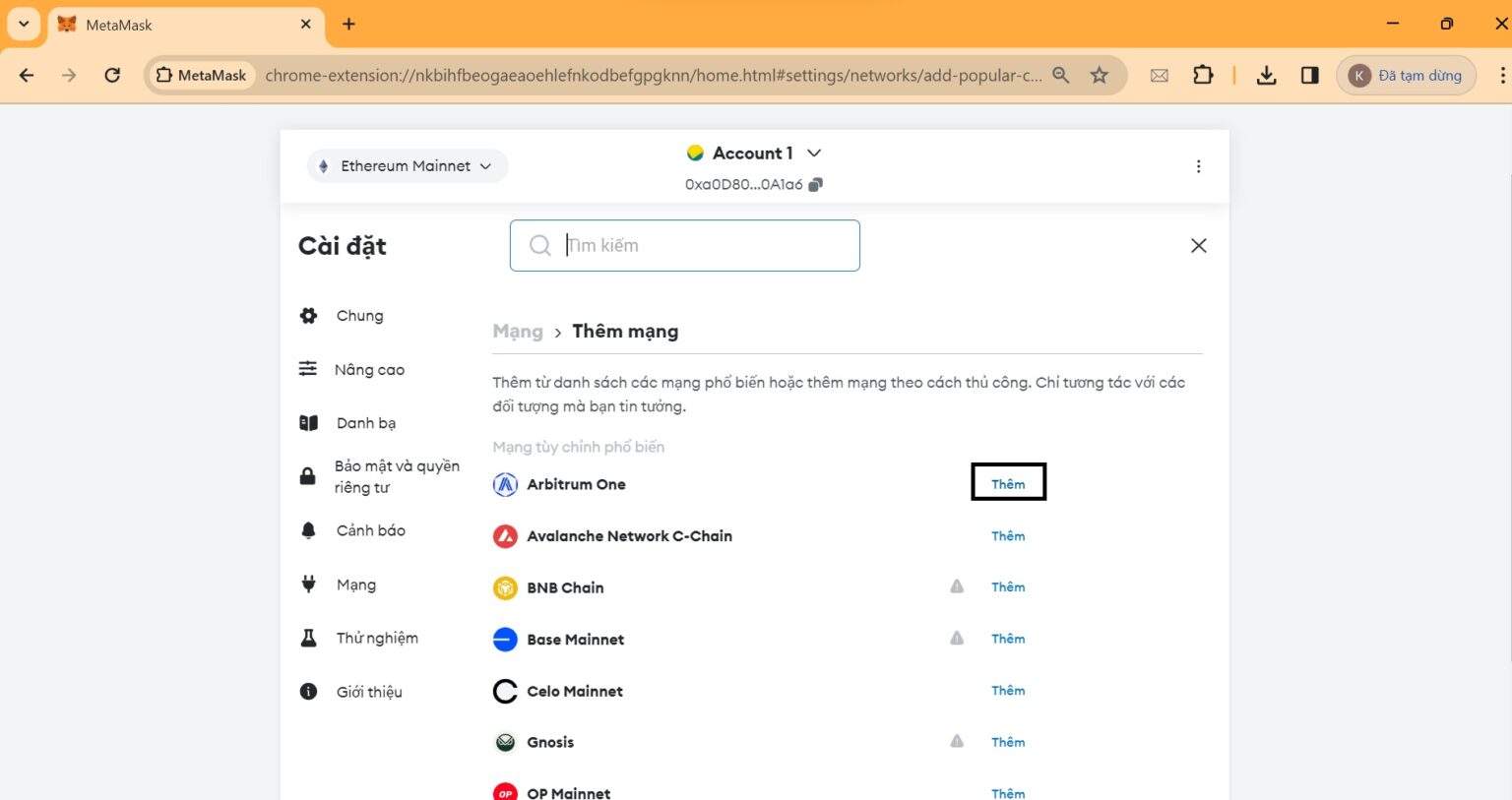Open the Chung settings section

(359, 316)
